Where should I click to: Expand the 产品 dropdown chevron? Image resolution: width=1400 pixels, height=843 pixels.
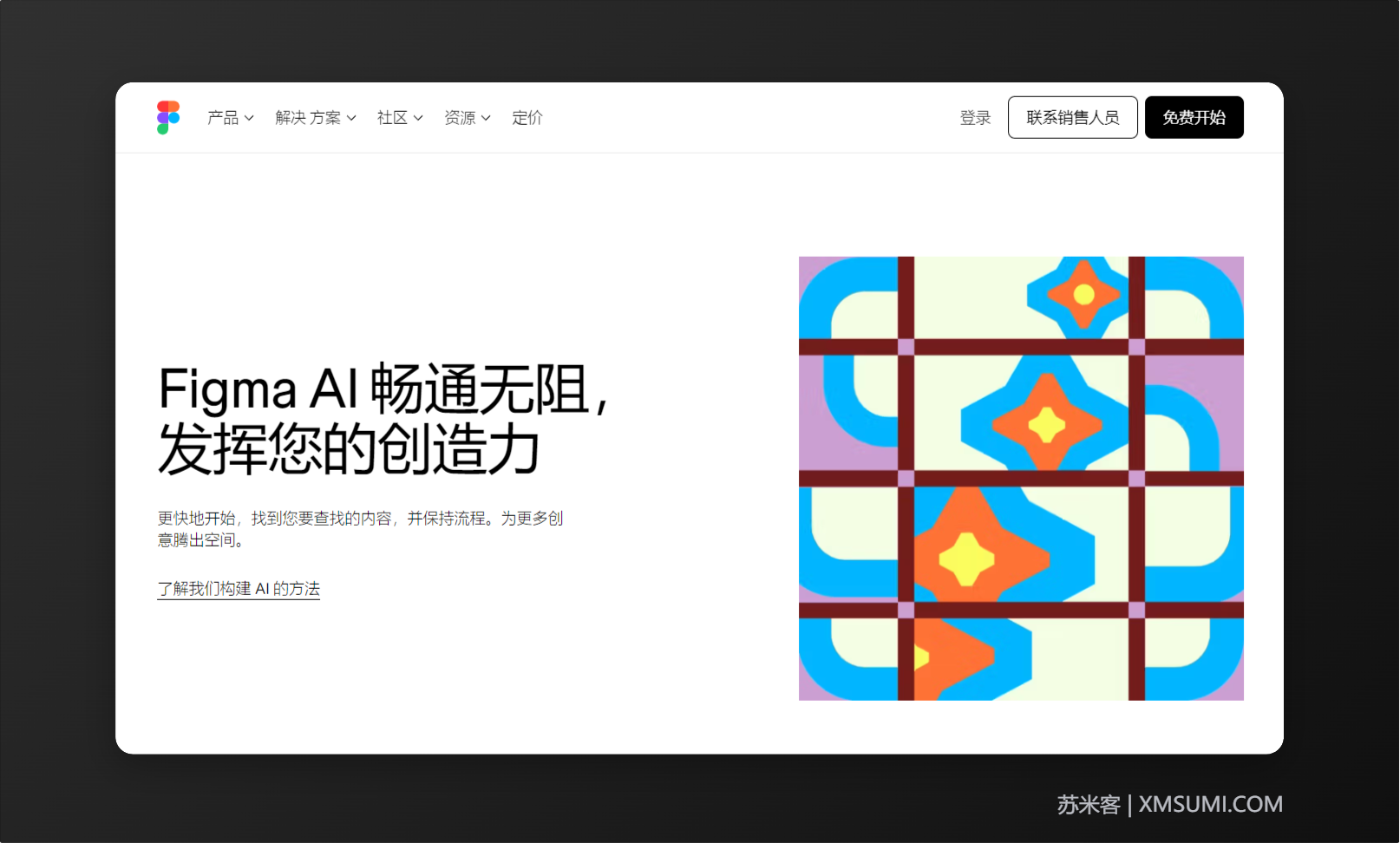point(249,118)
